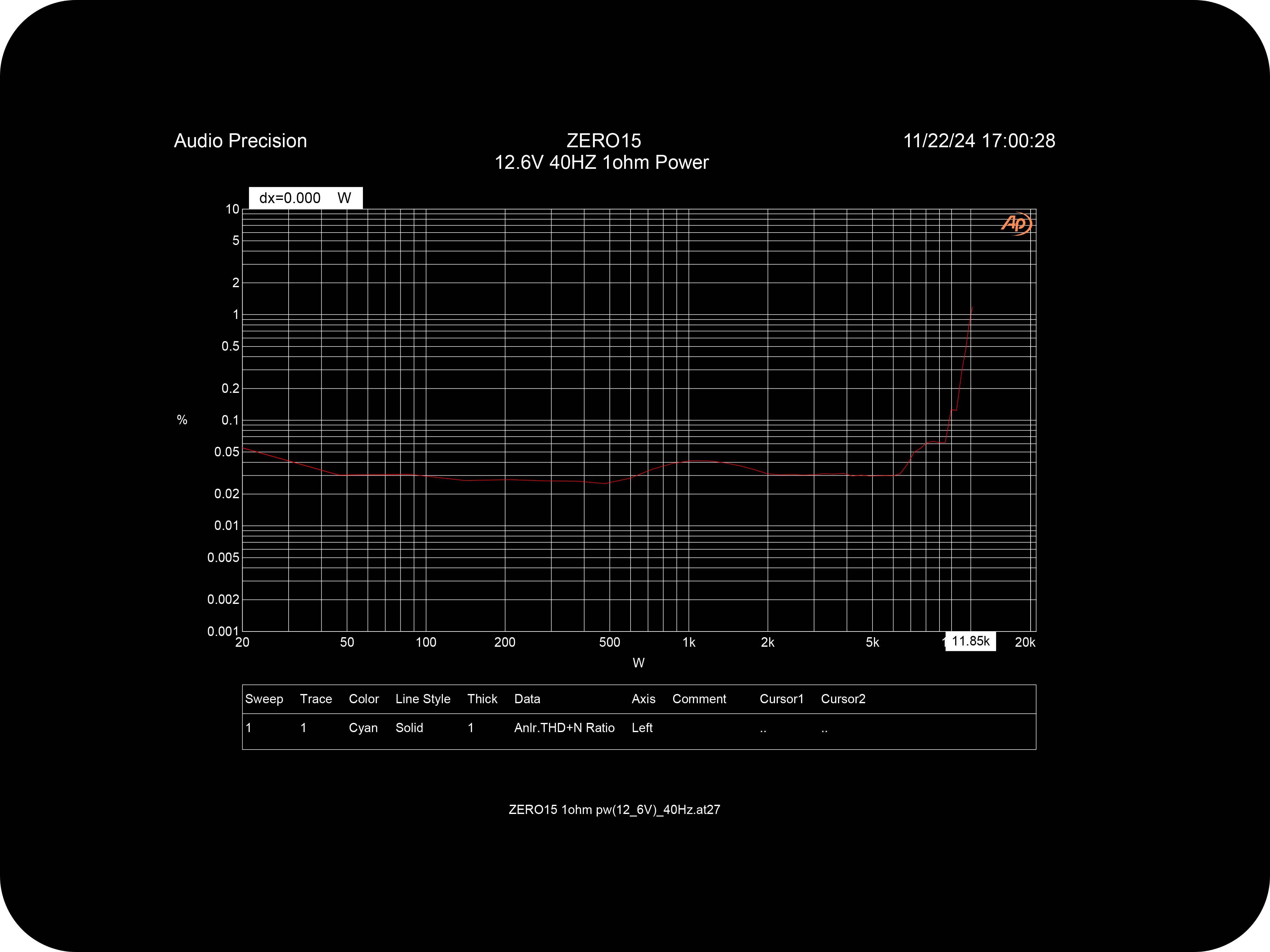Click the 'Color' column header
Viewport: 1270px width, 952px height.
(364, 699)
